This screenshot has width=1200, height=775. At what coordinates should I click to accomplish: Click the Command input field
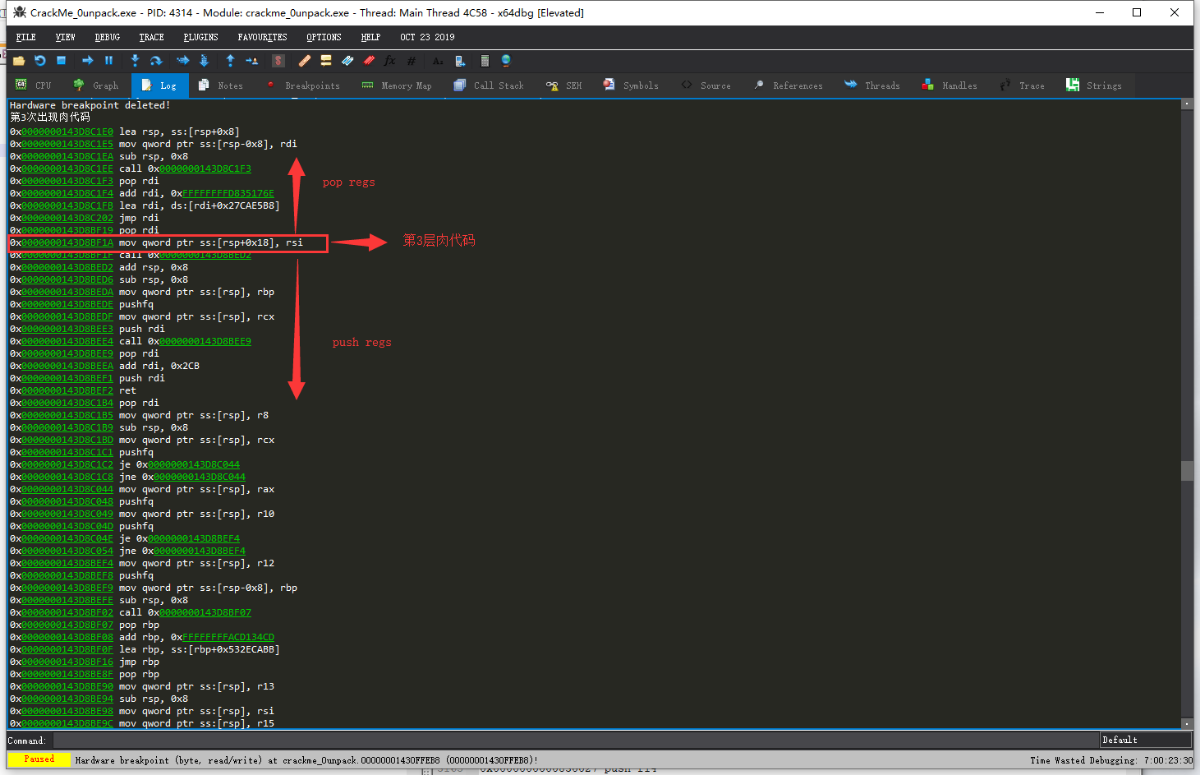point(574,740)
